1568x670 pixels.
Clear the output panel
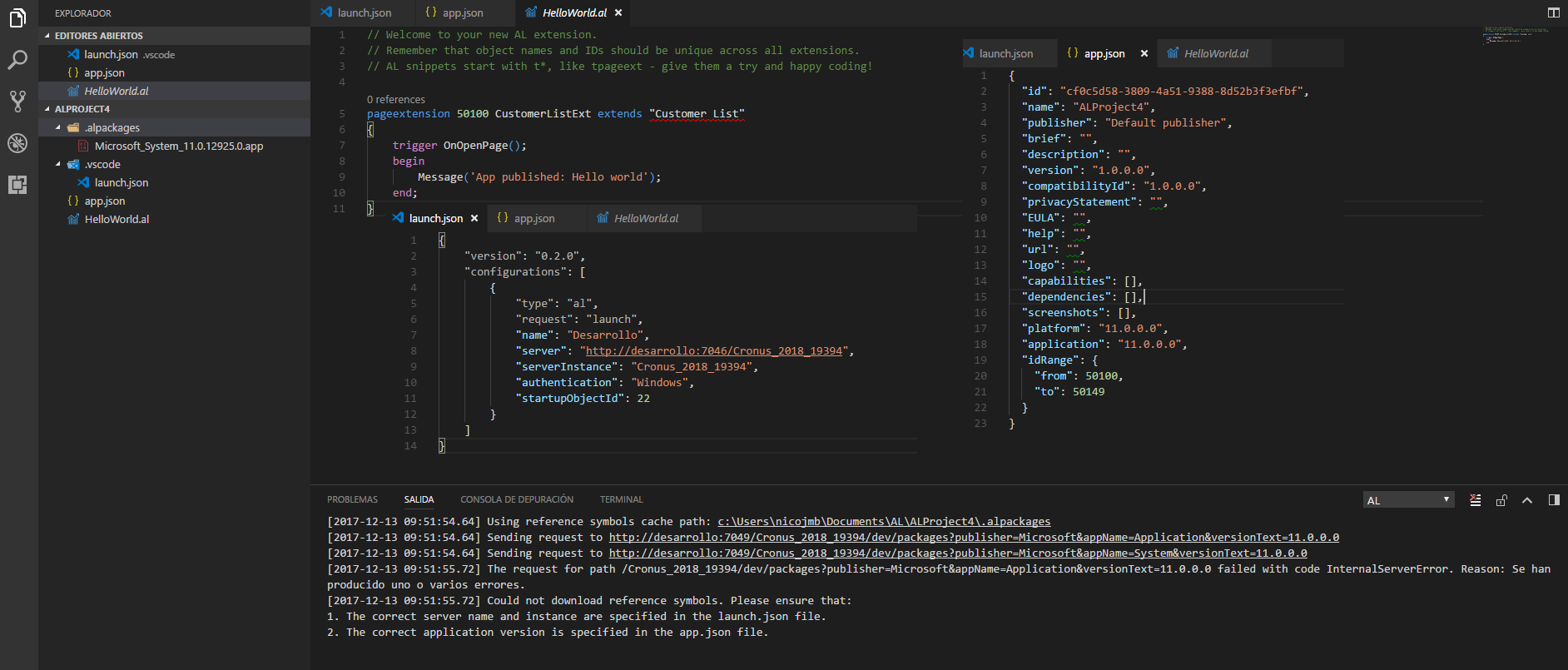[x=1475, y=500]
